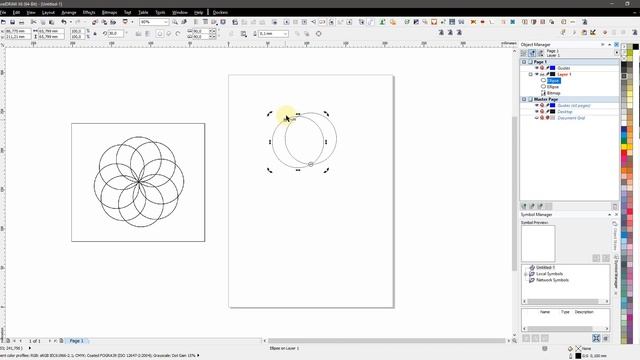Viewport: 640px width, 360px height.
Task: Click the Undo arrow icon
Action: (x=64, y=22)
